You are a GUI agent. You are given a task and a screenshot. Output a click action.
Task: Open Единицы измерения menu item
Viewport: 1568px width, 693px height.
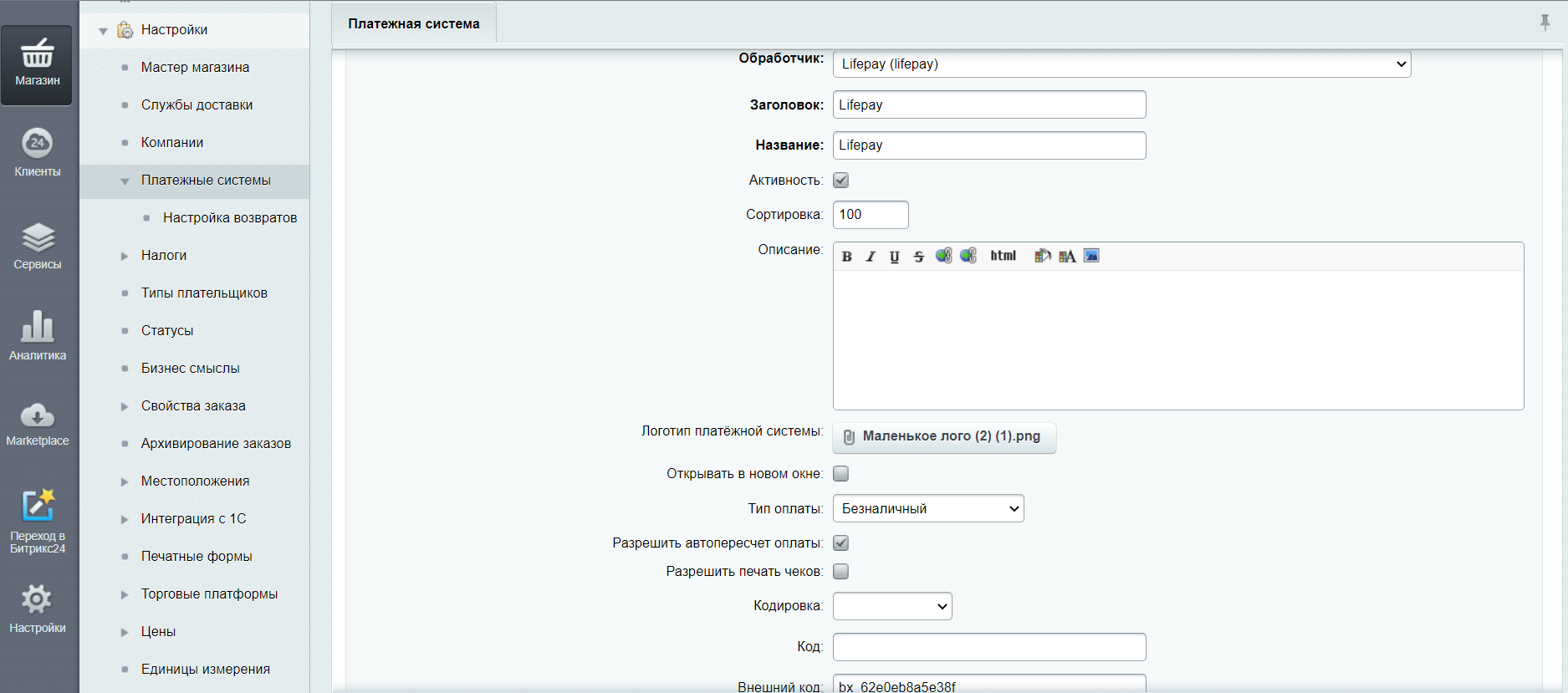point(205,669)
